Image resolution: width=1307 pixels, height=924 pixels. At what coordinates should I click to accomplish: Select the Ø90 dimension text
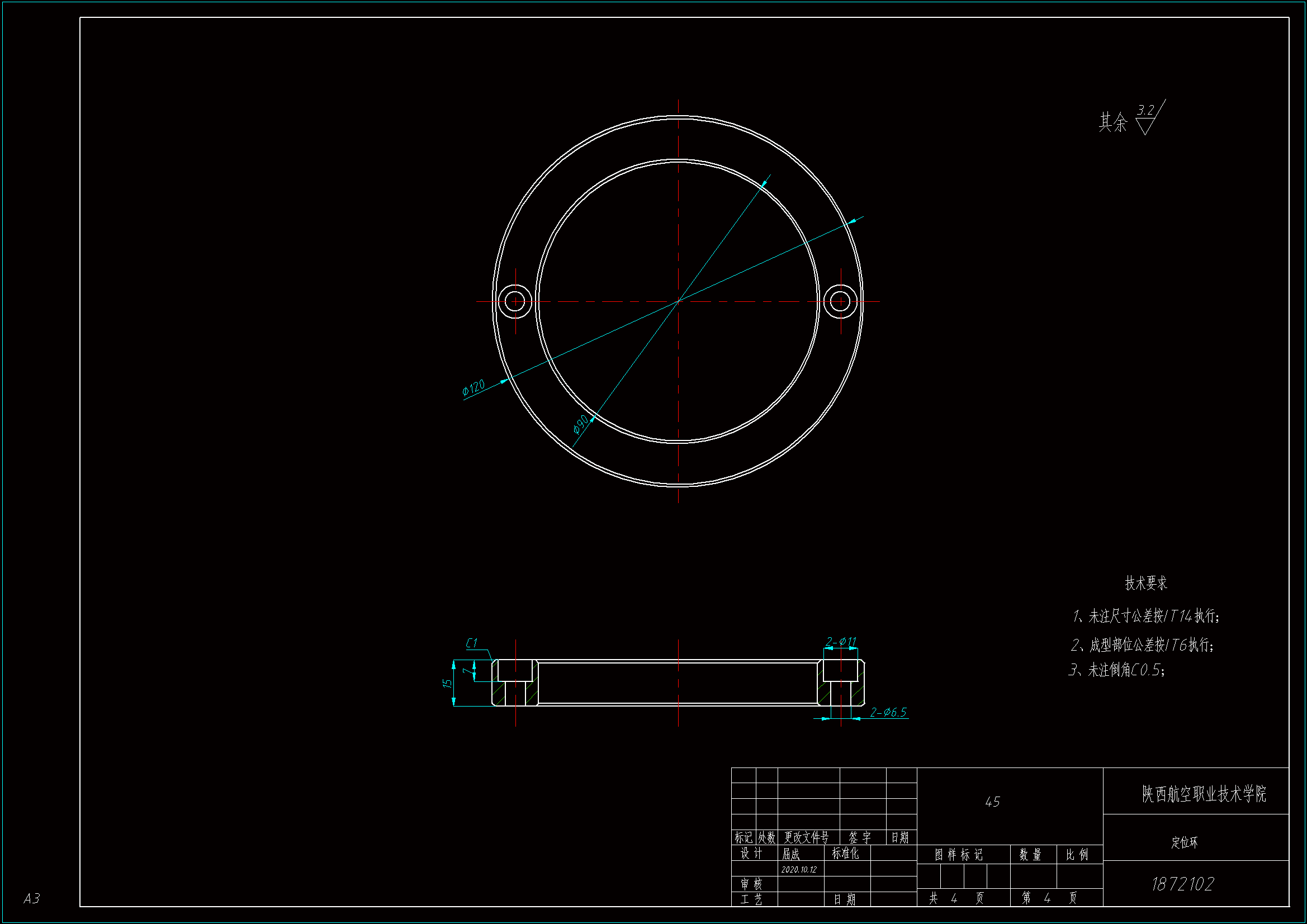tap(580, 424)
